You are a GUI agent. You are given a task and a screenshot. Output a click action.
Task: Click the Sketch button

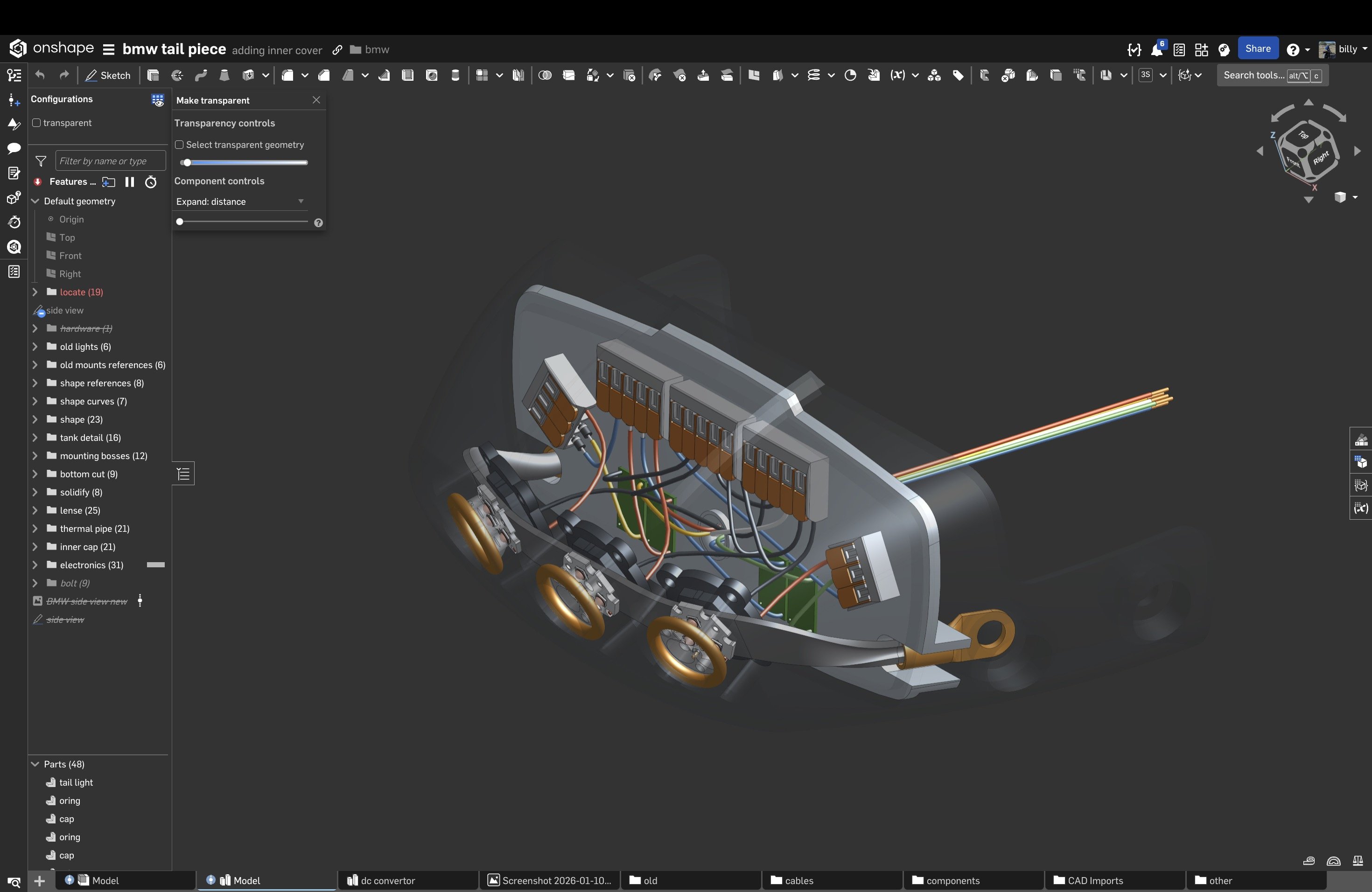click(x=108, y=76)
